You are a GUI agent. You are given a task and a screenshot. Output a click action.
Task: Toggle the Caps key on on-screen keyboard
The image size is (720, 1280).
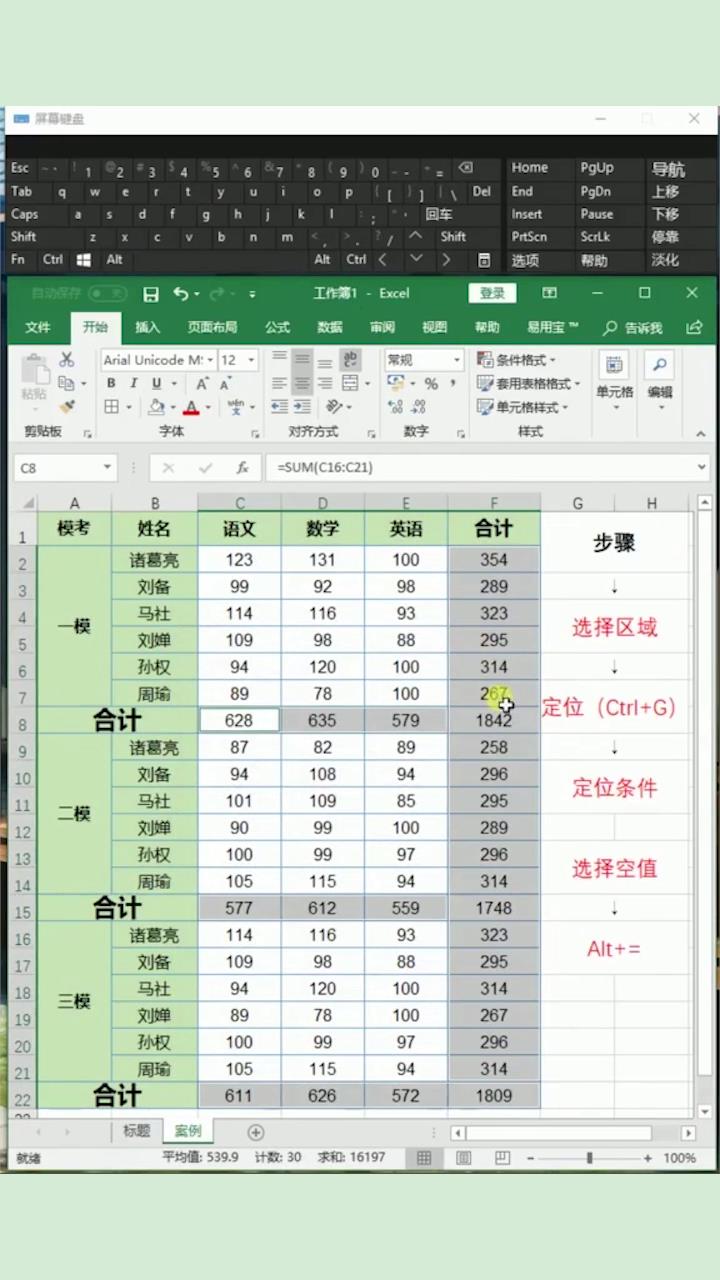(x=24, y=214)
